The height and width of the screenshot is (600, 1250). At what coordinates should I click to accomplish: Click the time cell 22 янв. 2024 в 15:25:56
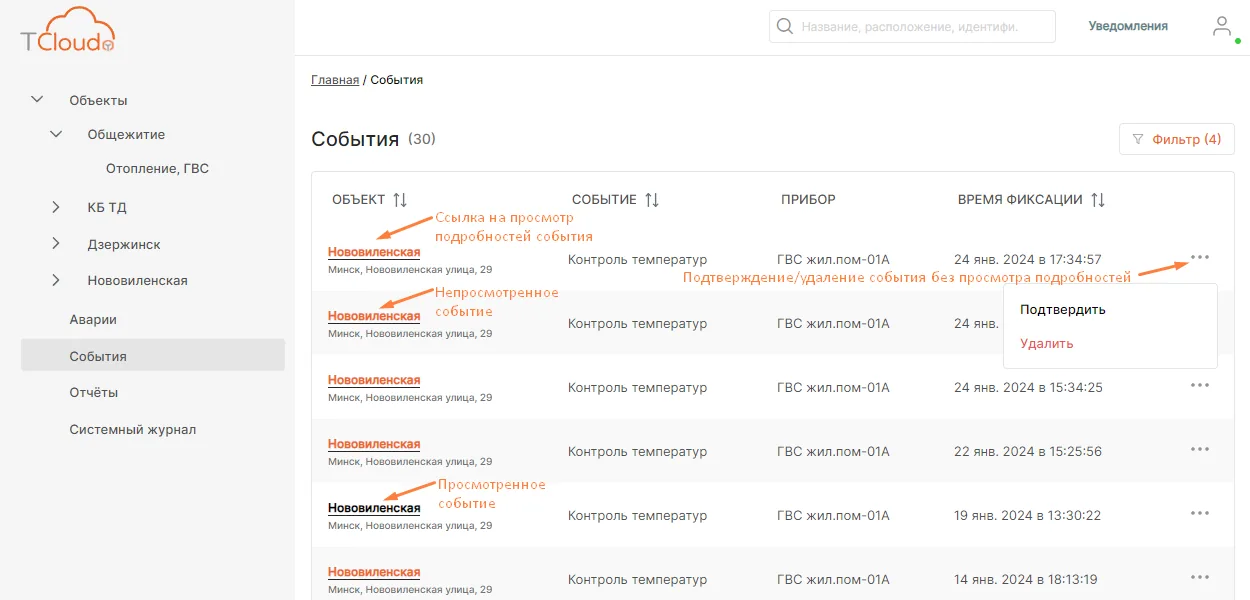(x=1028, y=451)
